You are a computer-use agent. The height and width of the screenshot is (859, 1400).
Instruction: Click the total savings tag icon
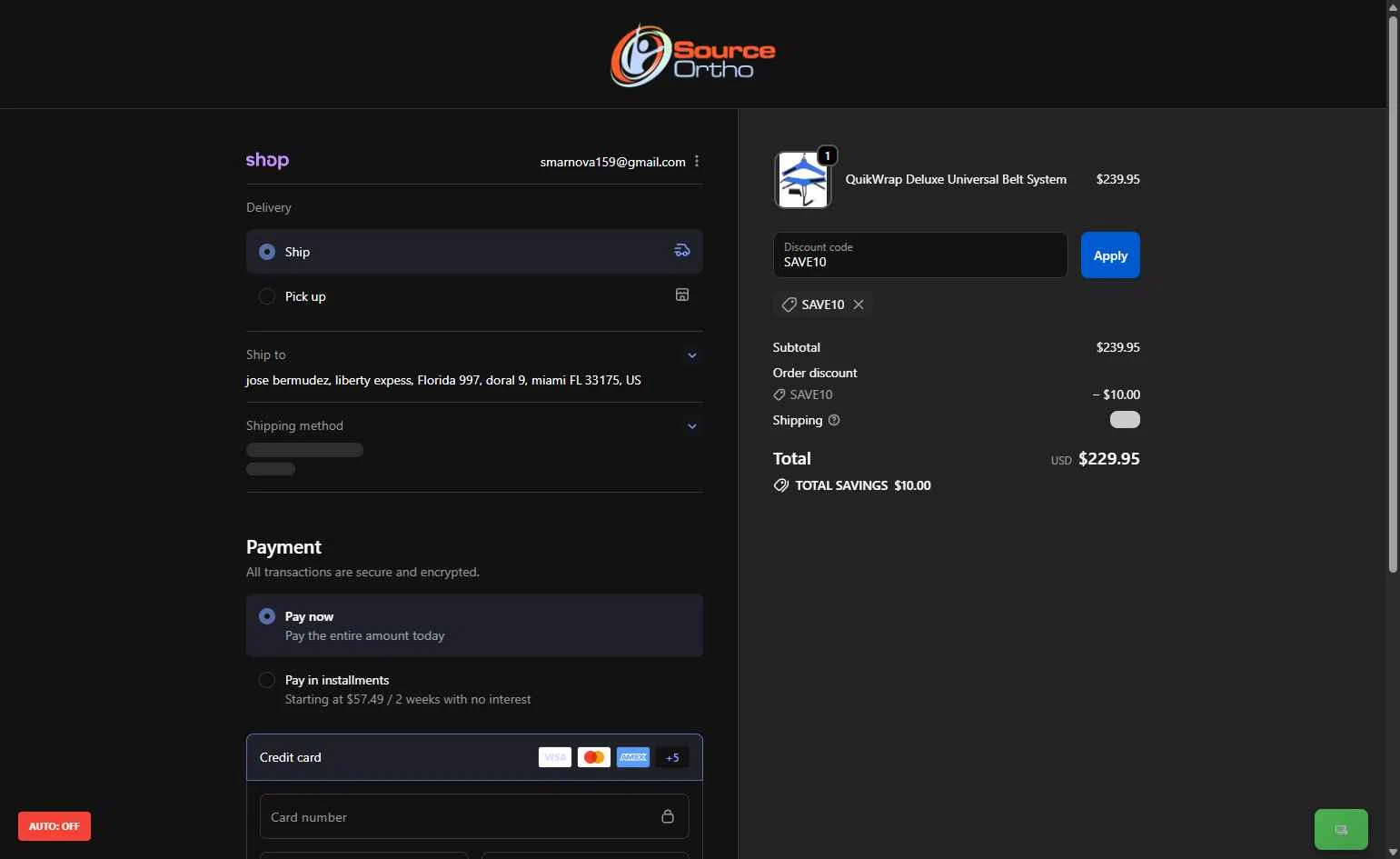click(780, 485)
